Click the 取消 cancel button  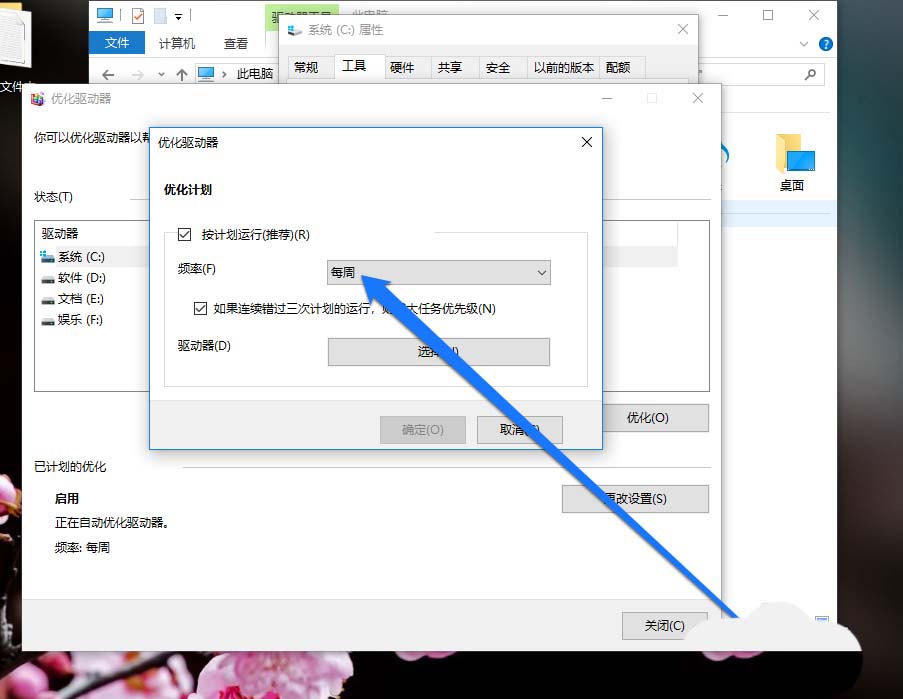pyautogui.click(x=518, y=430)
